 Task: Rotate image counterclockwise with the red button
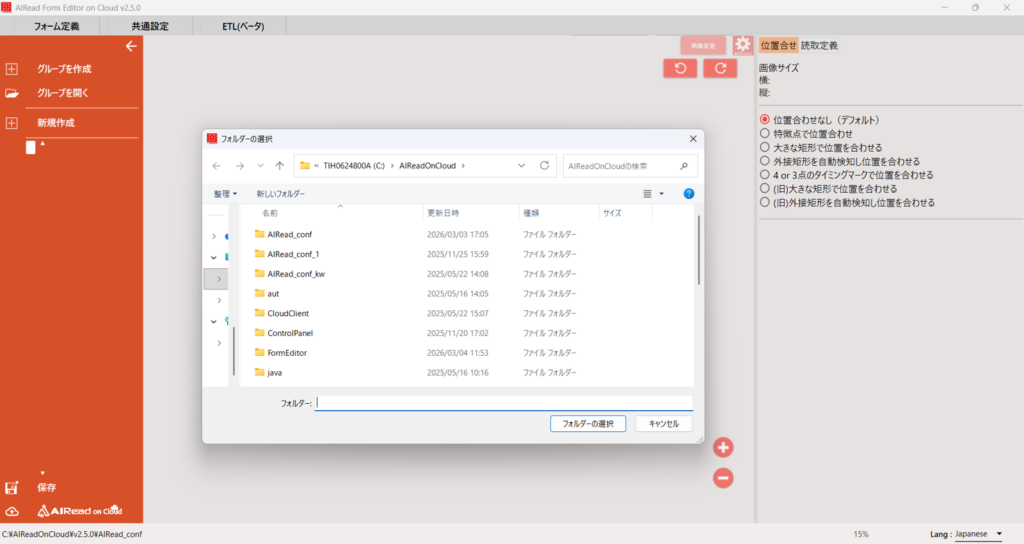680,68
